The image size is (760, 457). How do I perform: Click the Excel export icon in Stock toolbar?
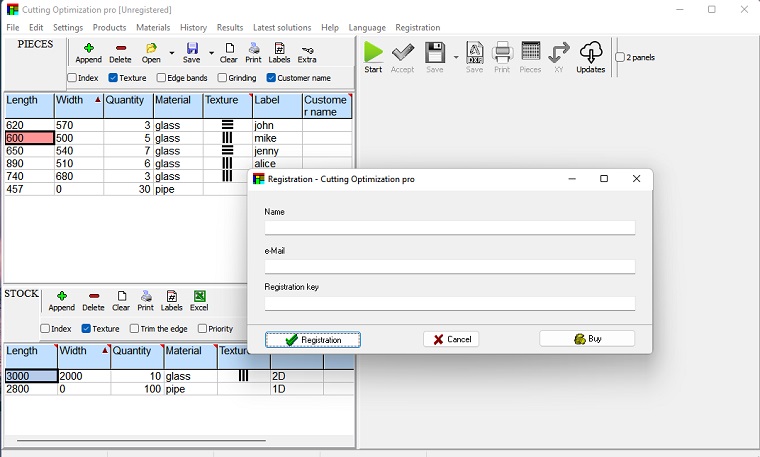coord(200,300)
